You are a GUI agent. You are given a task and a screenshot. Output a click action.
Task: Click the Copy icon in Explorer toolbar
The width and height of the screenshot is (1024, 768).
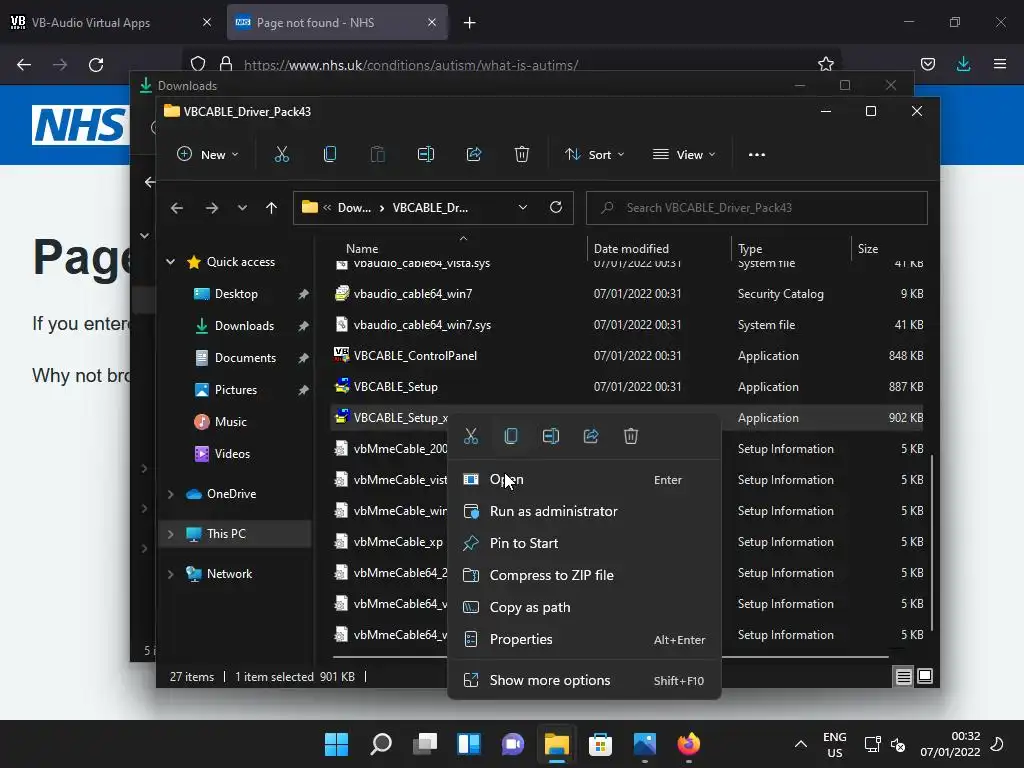click(330, 155)
